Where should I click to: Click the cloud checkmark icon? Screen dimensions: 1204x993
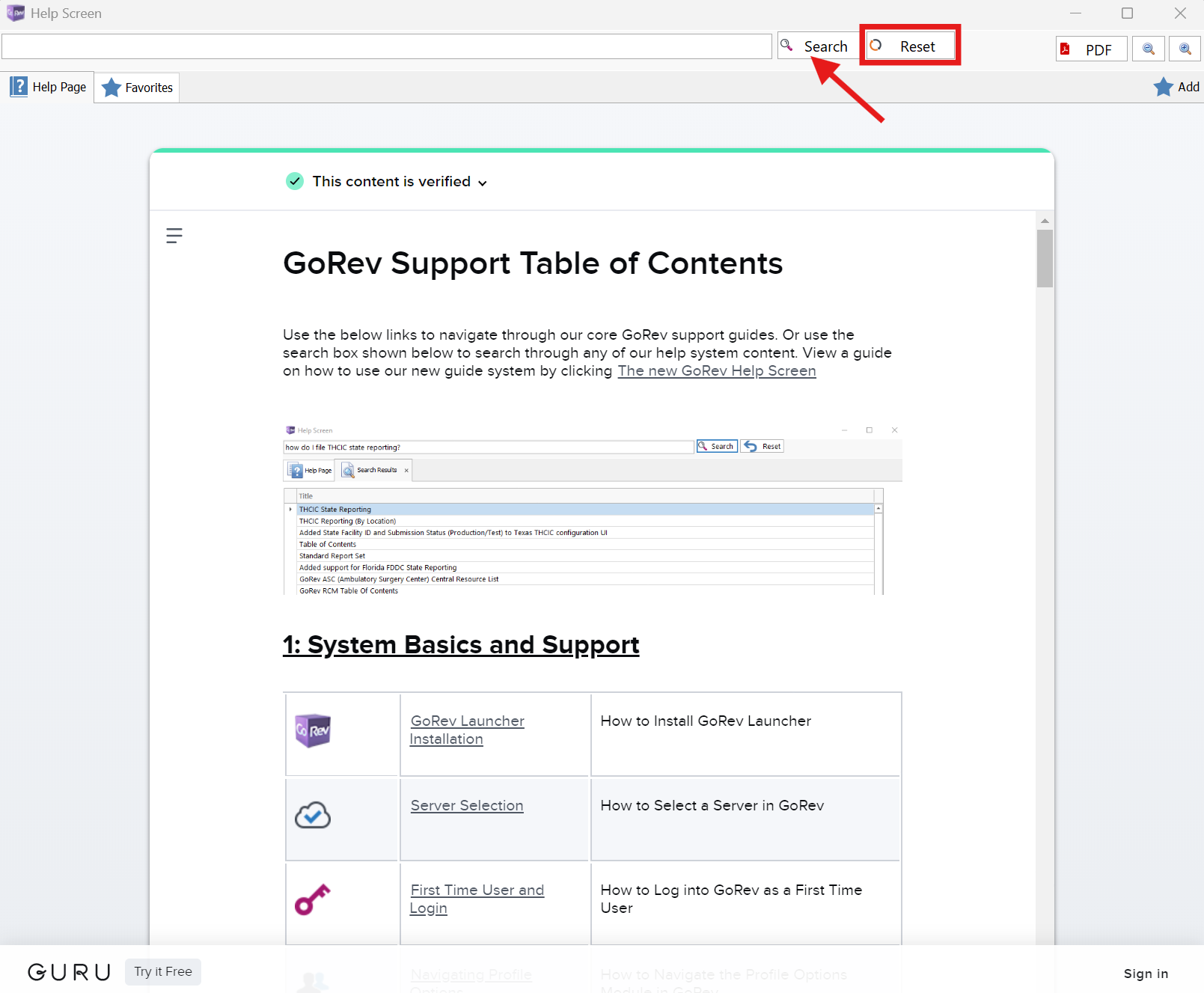coord(313,815)
